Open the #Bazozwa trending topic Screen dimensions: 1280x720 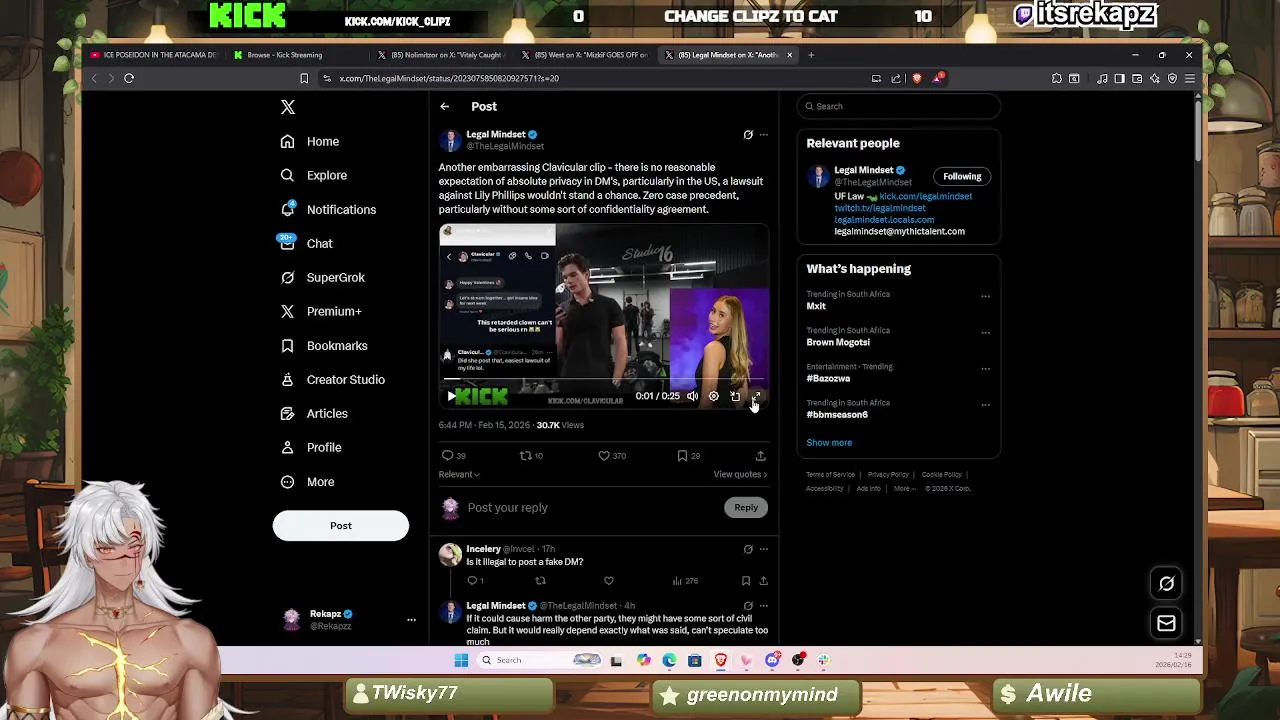tap(828, 379)
